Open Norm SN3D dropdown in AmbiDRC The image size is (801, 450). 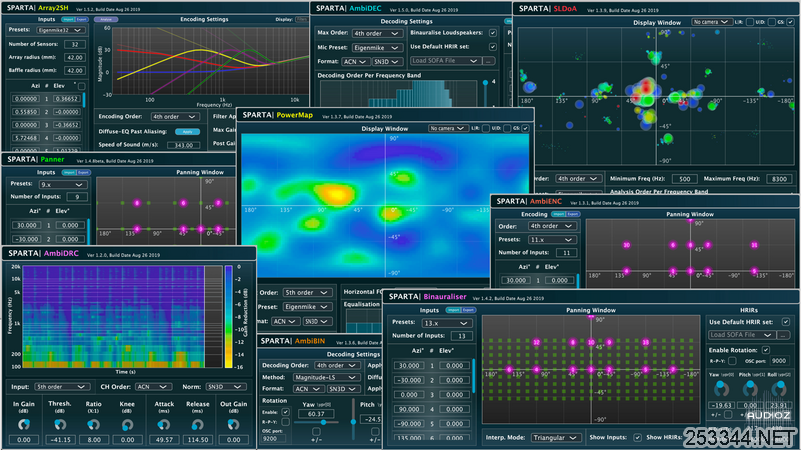tap(226, 387)
